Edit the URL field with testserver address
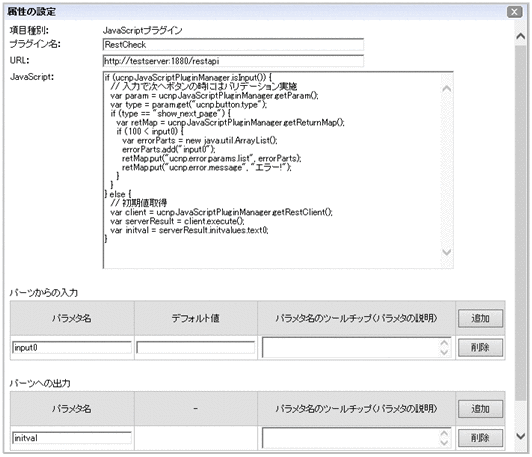Viewport: 532px width, 457px height. (233, 61)
